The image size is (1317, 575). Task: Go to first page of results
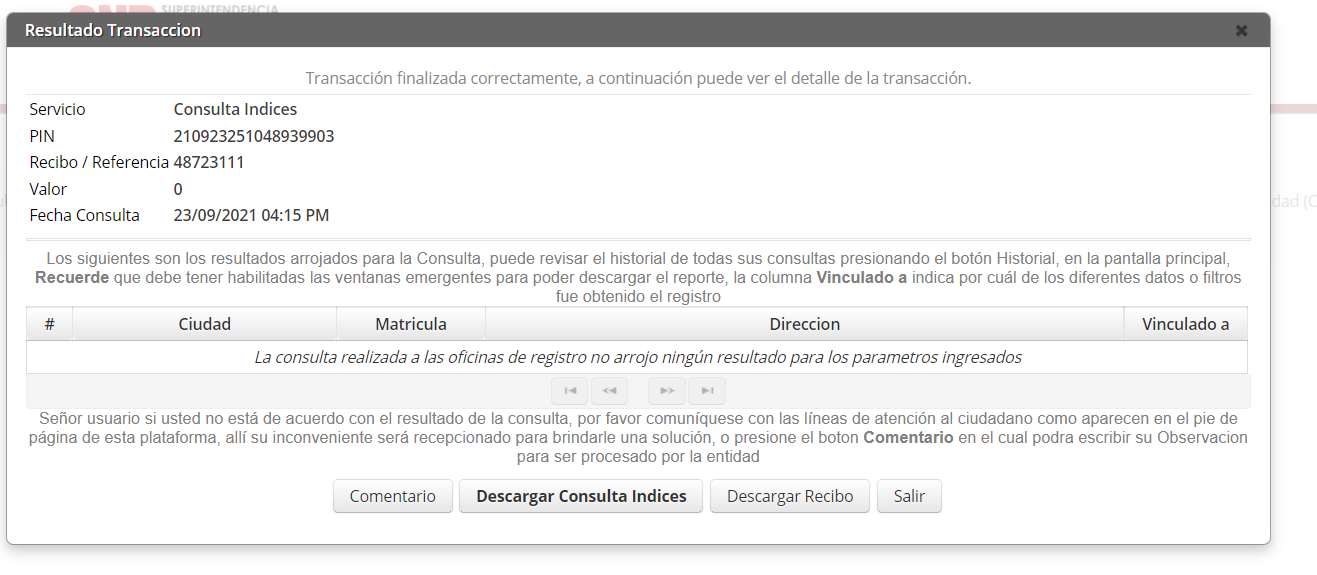(569, 391)
